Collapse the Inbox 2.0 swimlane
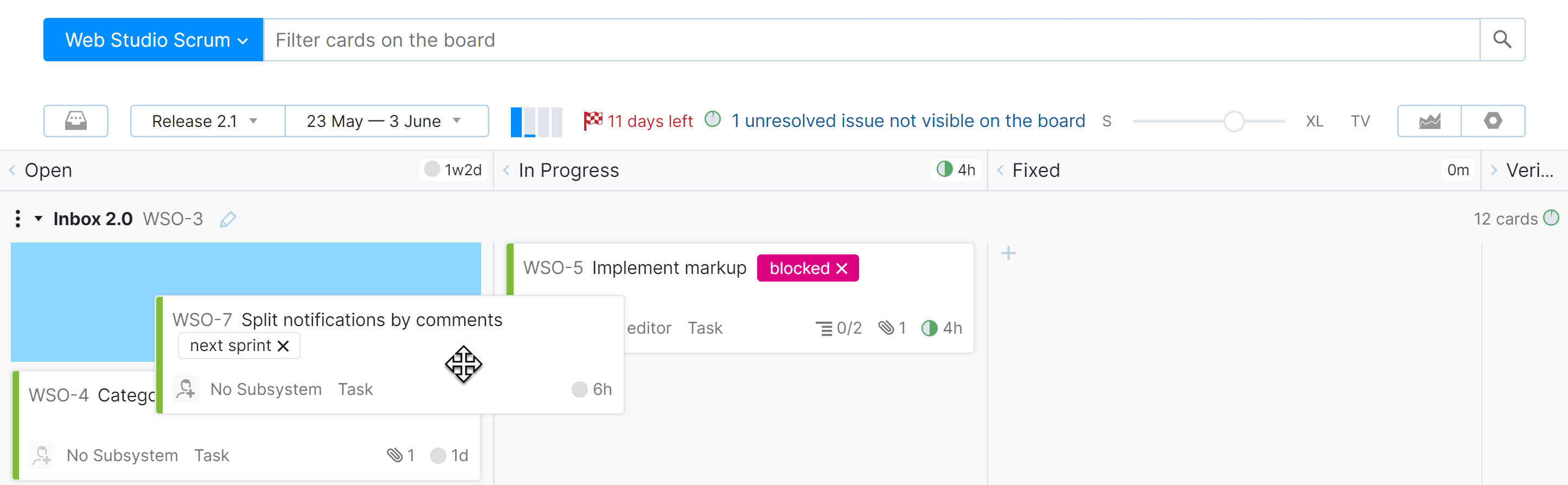The image size is (1568, 485). click(39, 219)
